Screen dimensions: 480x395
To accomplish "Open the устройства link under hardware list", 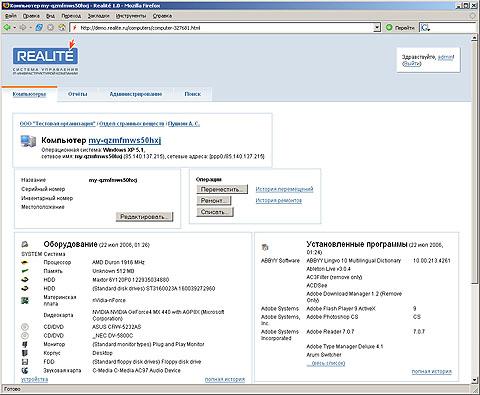I will pyautogui.click(x=34, y=379).
